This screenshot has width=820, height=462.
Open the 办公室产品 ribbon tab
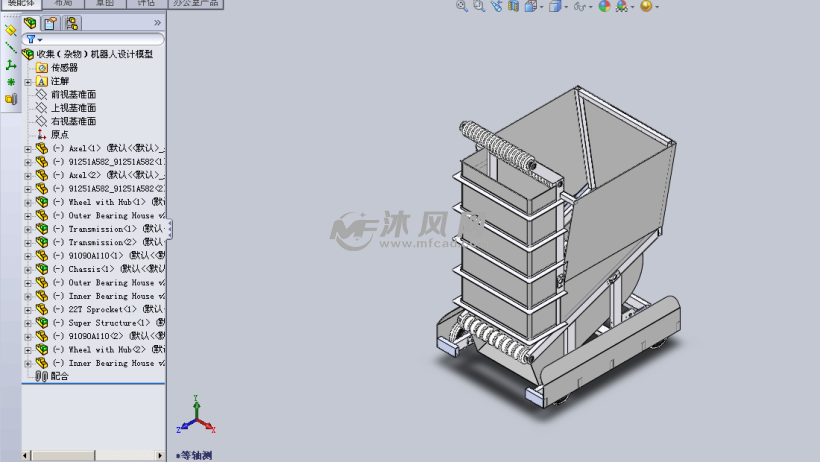(196, 4)
